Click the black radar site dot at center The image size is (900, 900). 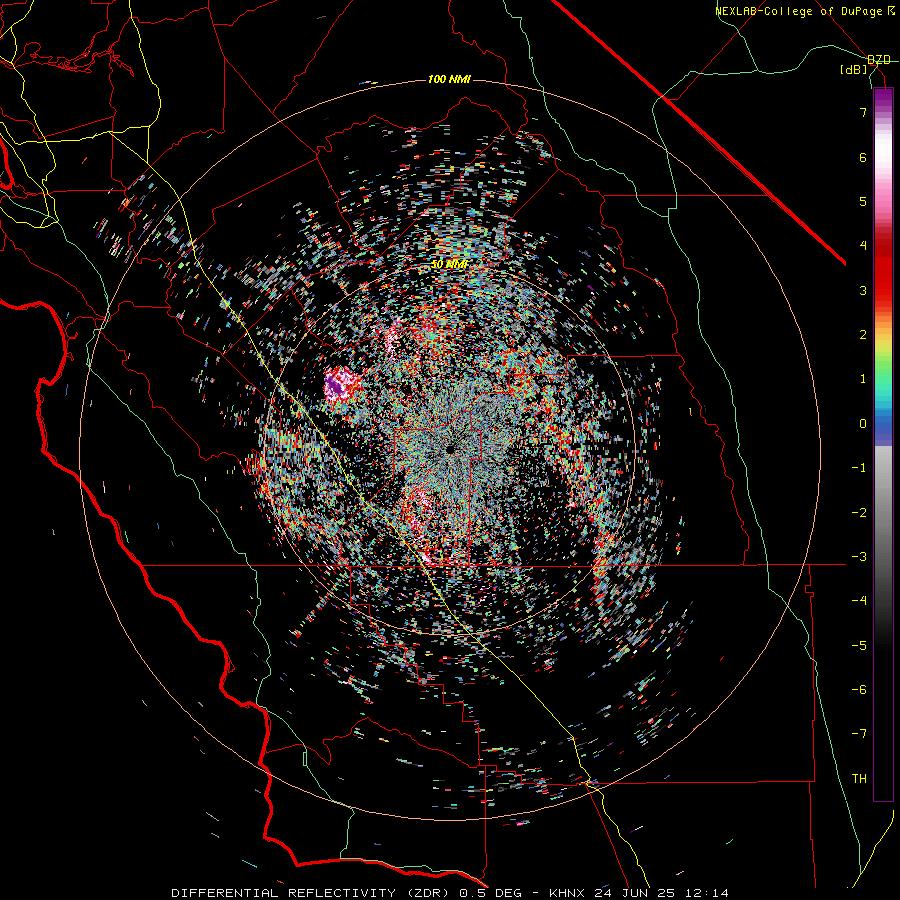tap(449, 449)
